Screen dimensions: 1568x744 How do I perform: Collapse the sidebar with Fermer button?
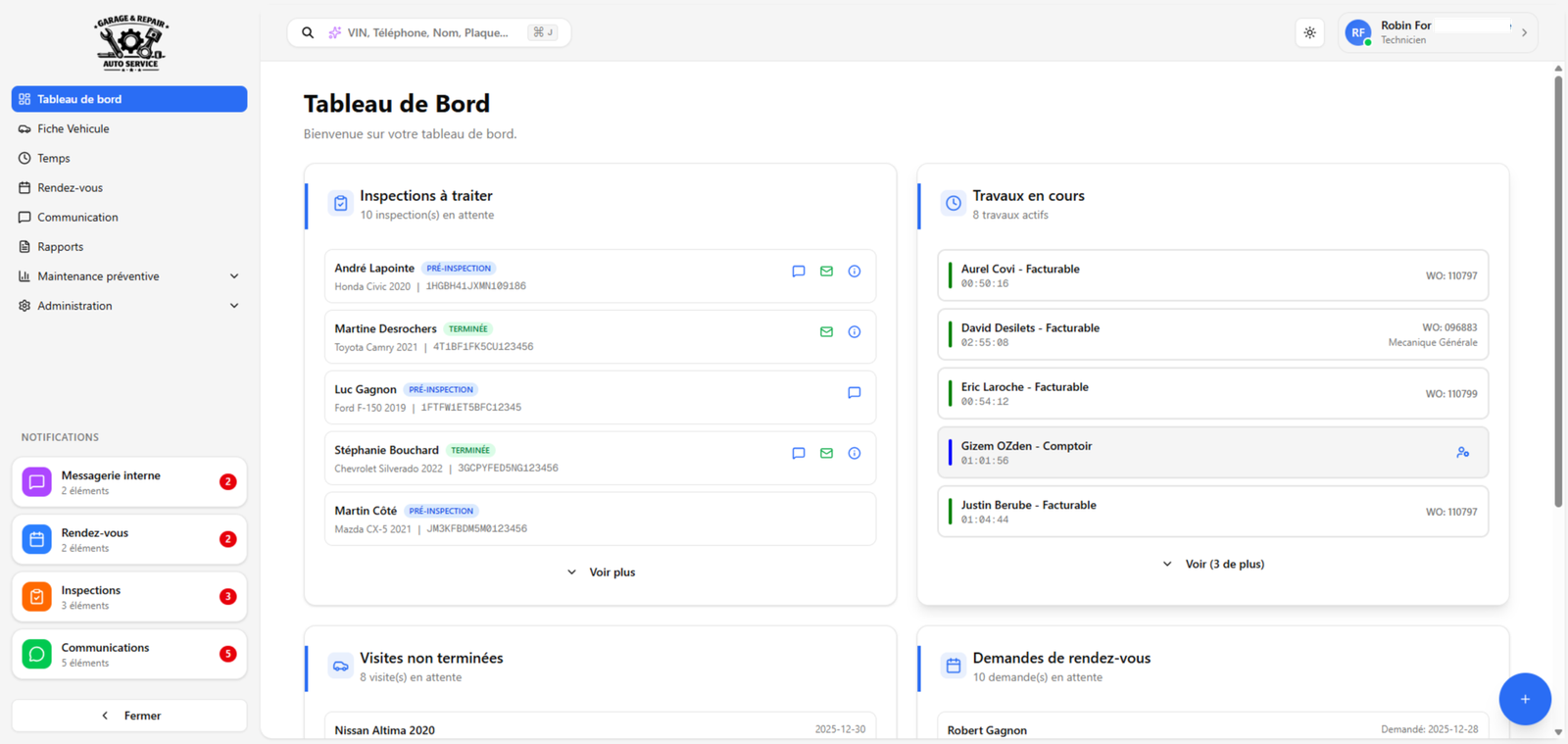(129, 716)
